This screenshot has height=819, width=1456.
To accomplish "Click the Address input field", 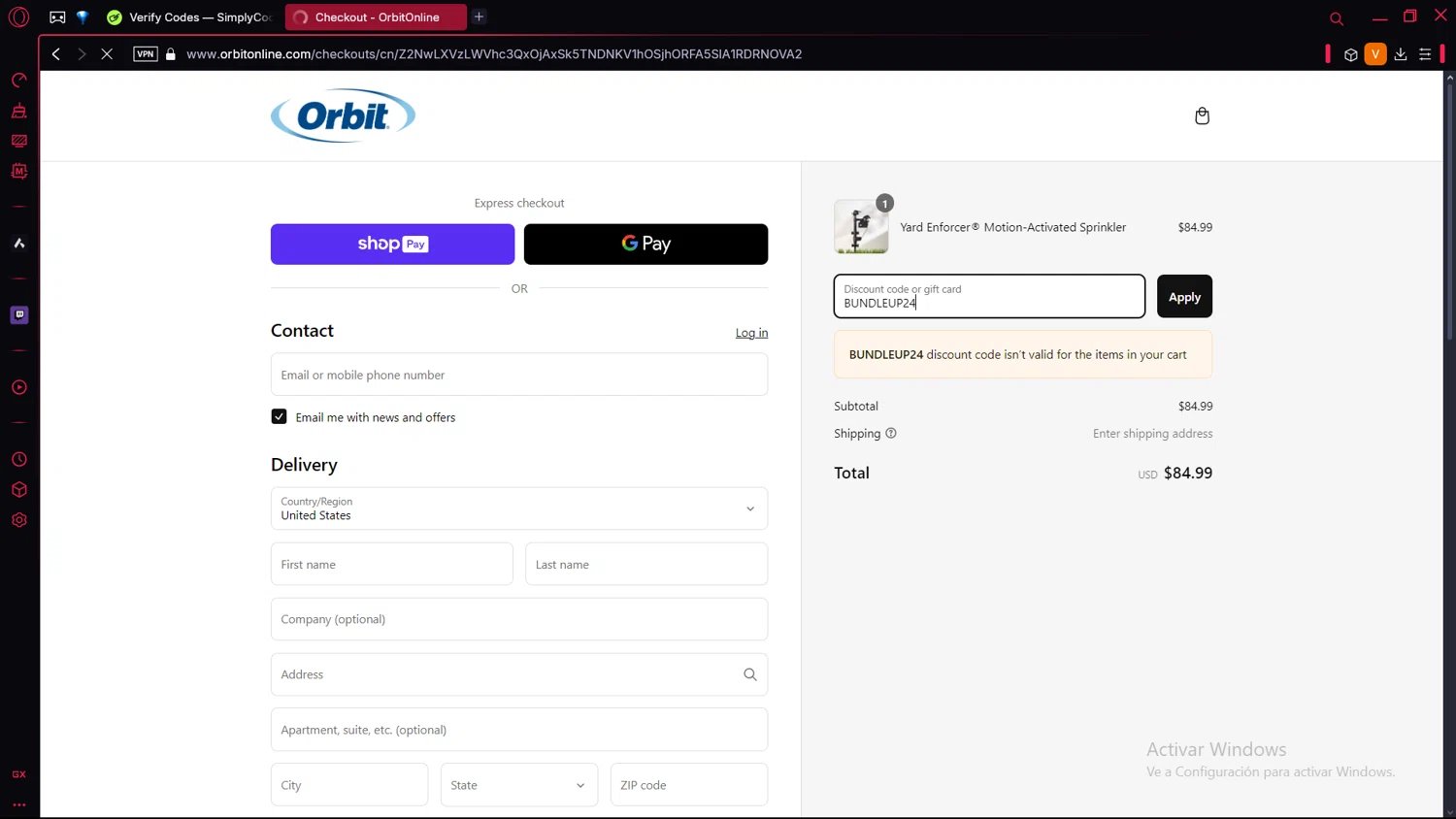I will (519, 674).
